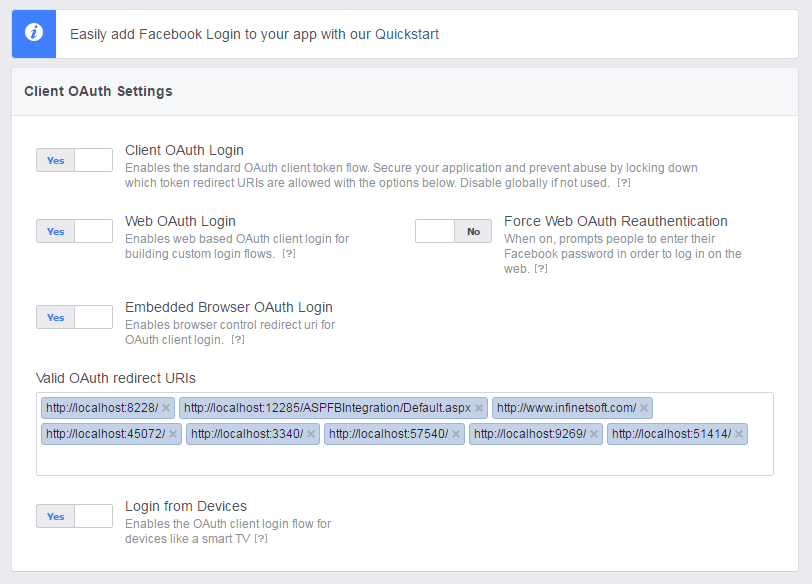812x584 pixels.
Task: Remove http://localhost:8228/ redirect URI
Action: [x=166, y=408]
